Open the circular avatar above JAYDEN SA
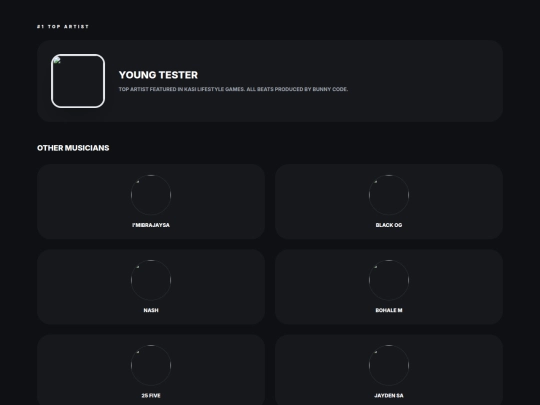This screenshot has width=540, height=405. click(x=389, y=365)
